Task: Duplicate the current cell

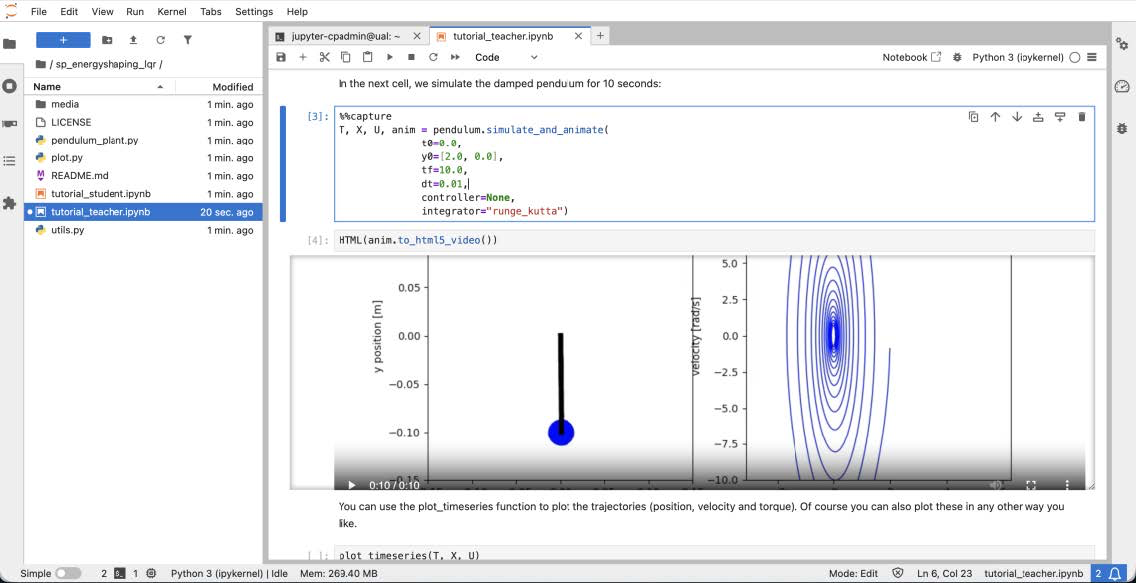Action: click(x=973, y=116)
